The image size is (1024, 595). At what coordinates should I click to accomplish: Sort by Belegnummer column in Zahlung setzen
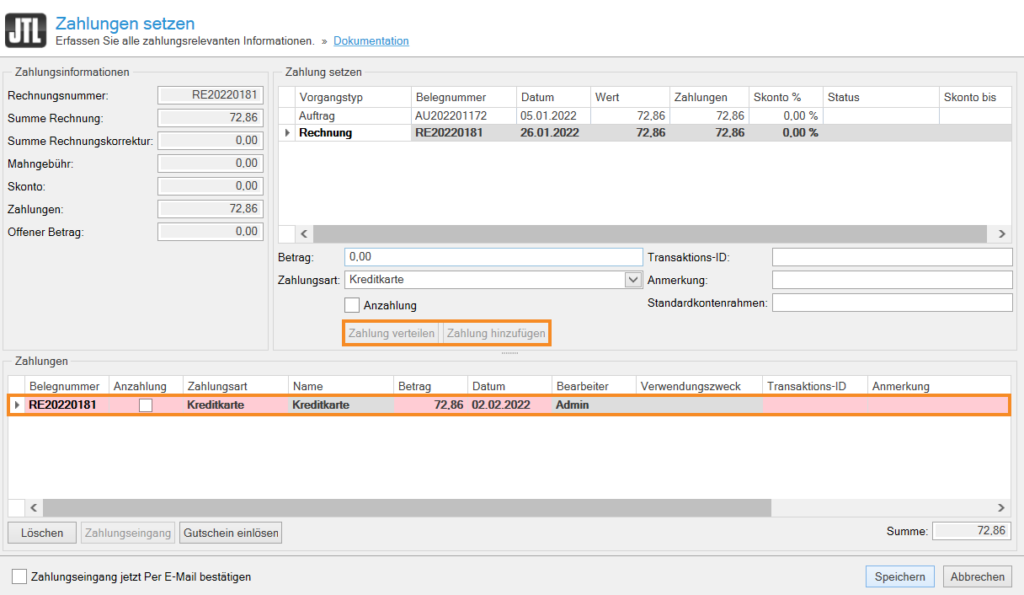point(450,97)
